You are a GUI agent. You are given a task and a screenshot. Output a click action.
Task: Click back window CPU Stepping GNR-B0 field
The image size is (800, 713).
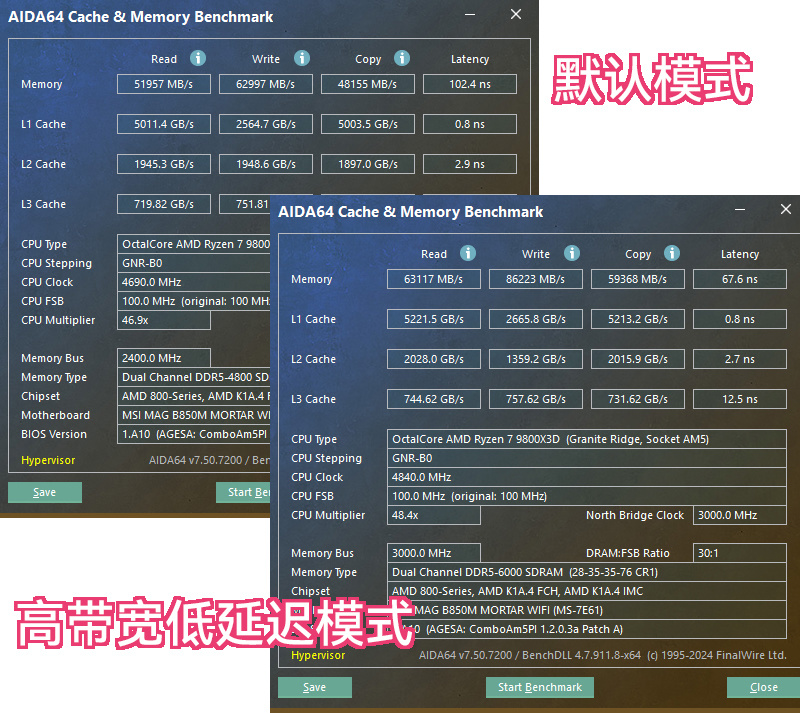point(194,263)
